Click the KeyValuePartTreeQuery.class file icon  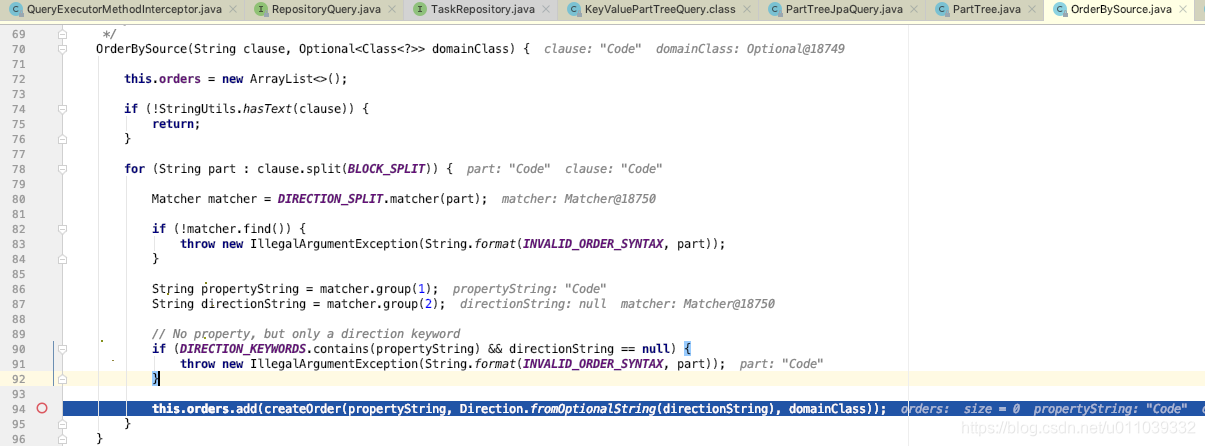click(x=574, y=9)
